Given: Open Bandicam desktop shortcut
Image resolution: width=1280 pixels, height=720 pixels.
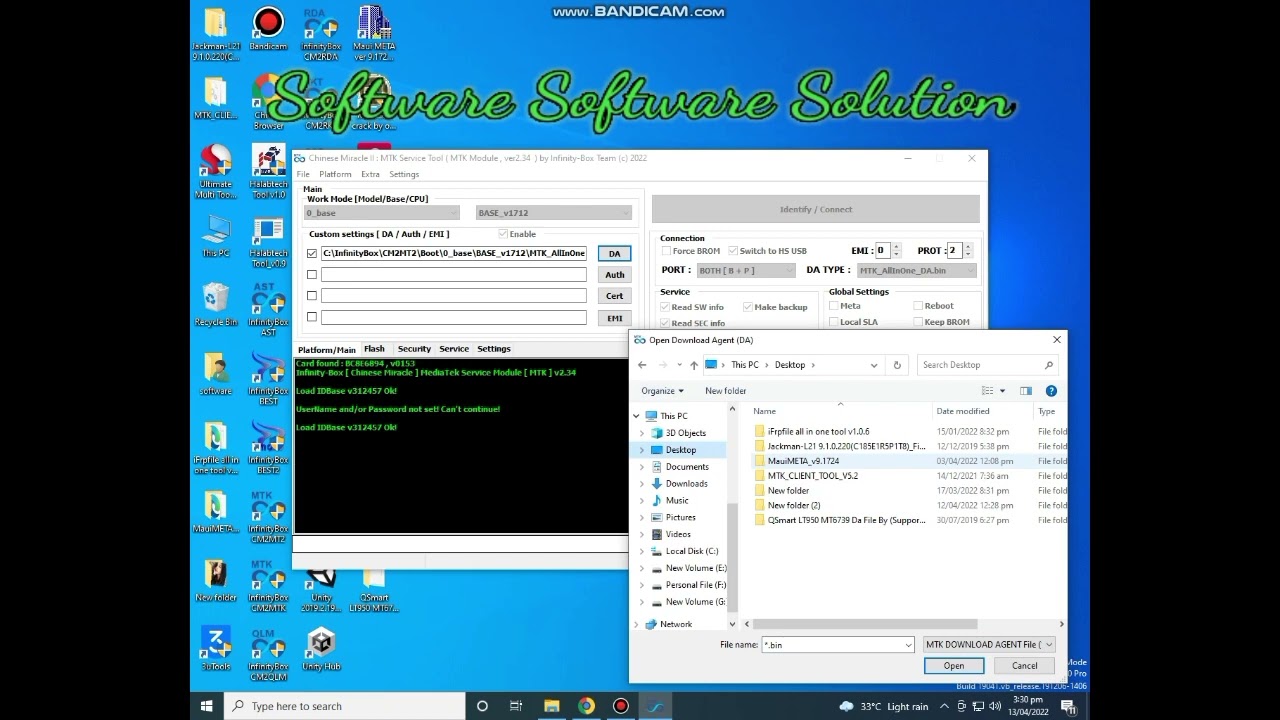Looking at the screenshot, I should [x=268, y=29].
